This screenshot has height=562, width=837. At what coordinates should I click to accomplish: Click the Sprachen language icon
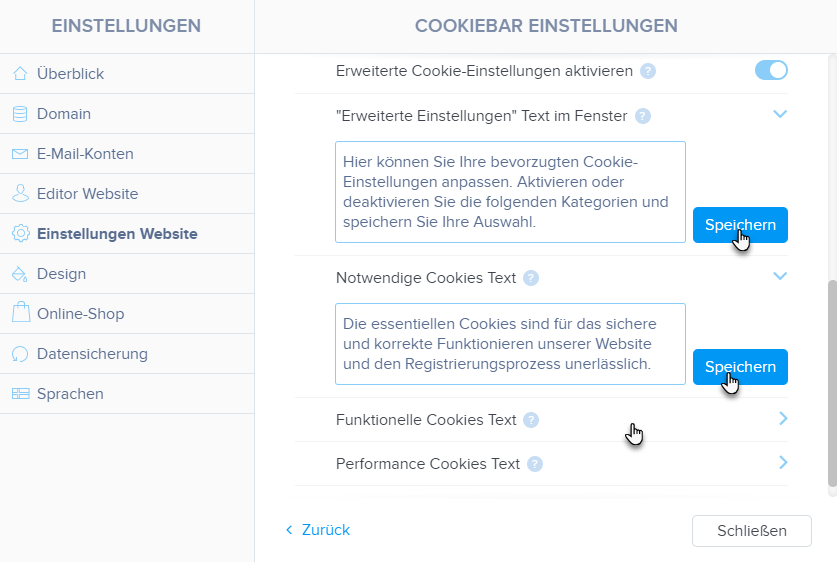(x=20, y=394)
